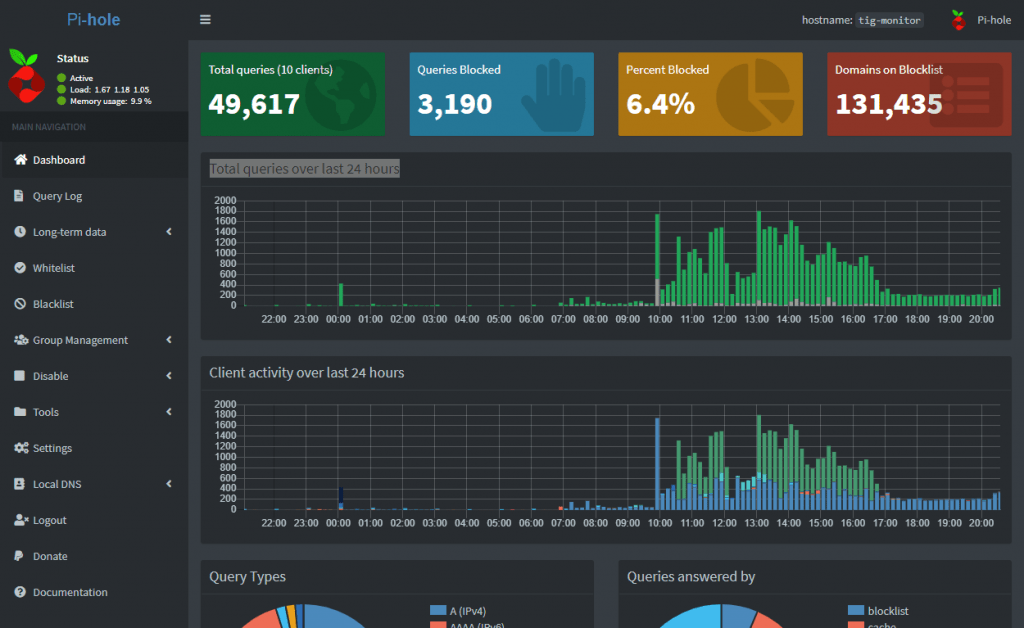Screen dimensions: 1024x628
Task: Click the blue A (IPv4) legend swatch
Action: click(x=438, y=610)
